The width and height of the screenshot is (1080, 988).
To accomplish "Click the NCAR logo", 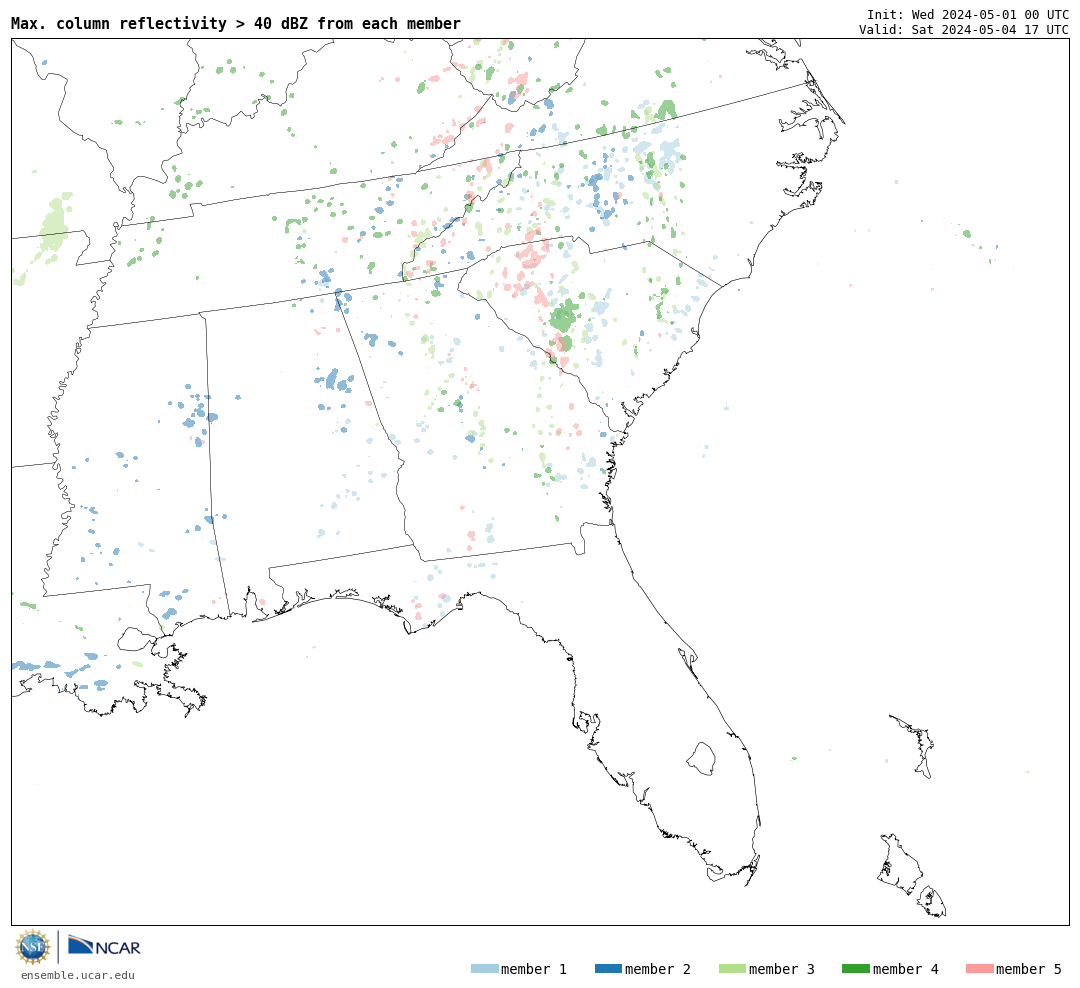I will (104, 946).
